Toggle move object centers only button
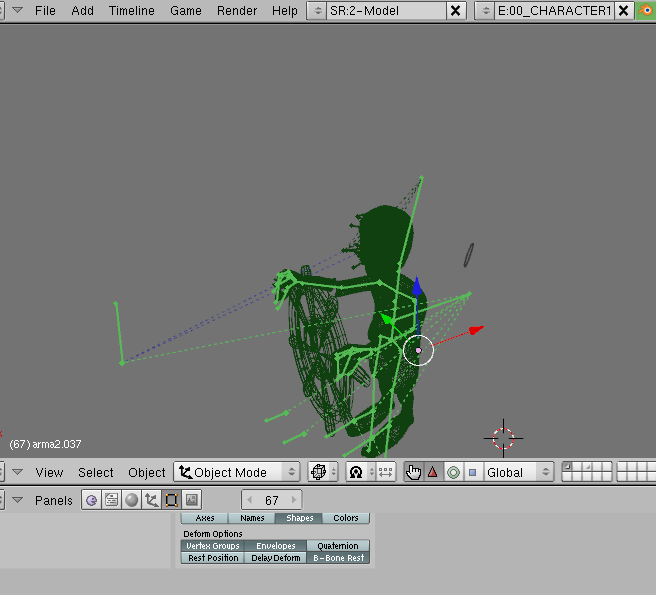 (x=385, y=472)
